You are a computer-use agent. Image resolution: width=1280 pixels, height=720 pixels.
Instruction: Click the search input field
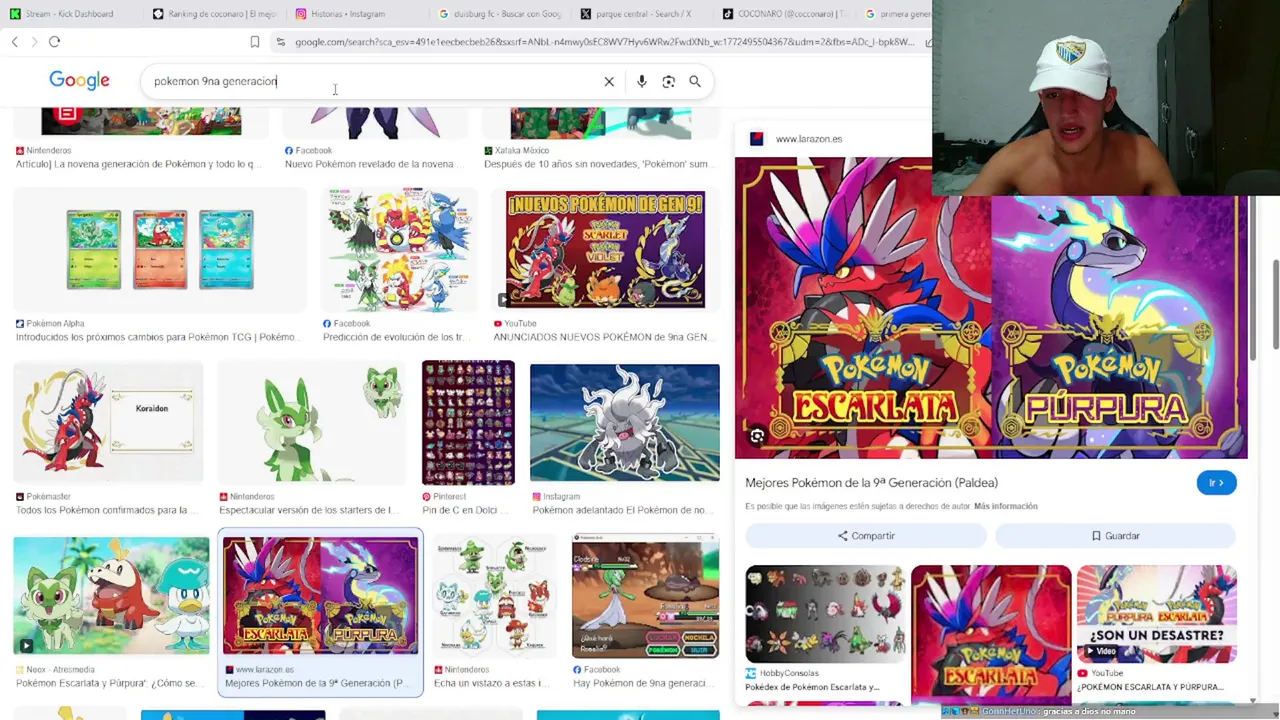pyautogui.click(x=370, y=82)
